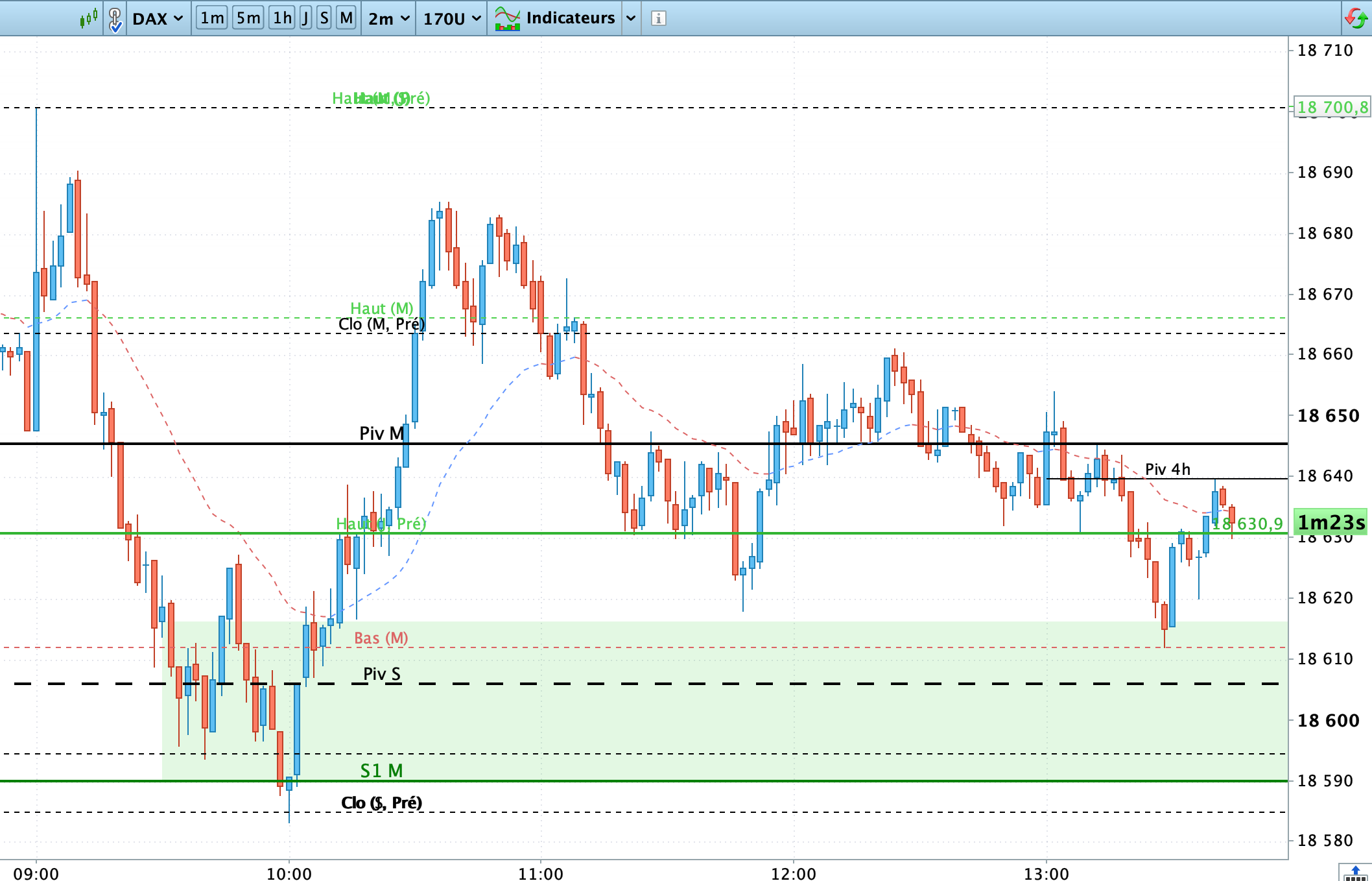Select the 1h timeframe shortcut
The height and width of the screenshot is (881, 1372).
tap(282, 18)
